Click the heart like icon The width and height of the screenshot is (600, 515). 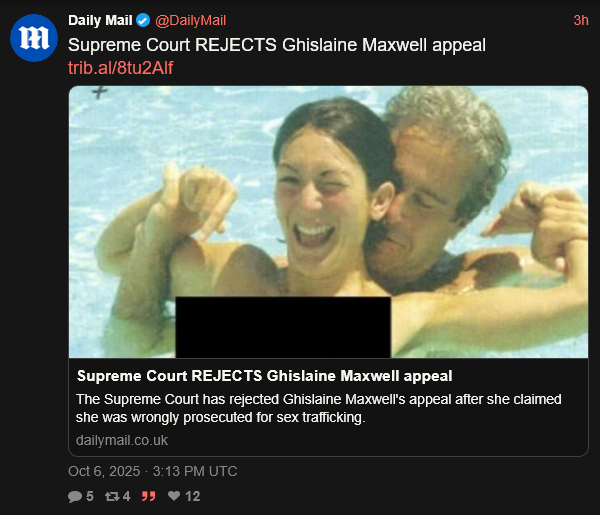[174, 496]
